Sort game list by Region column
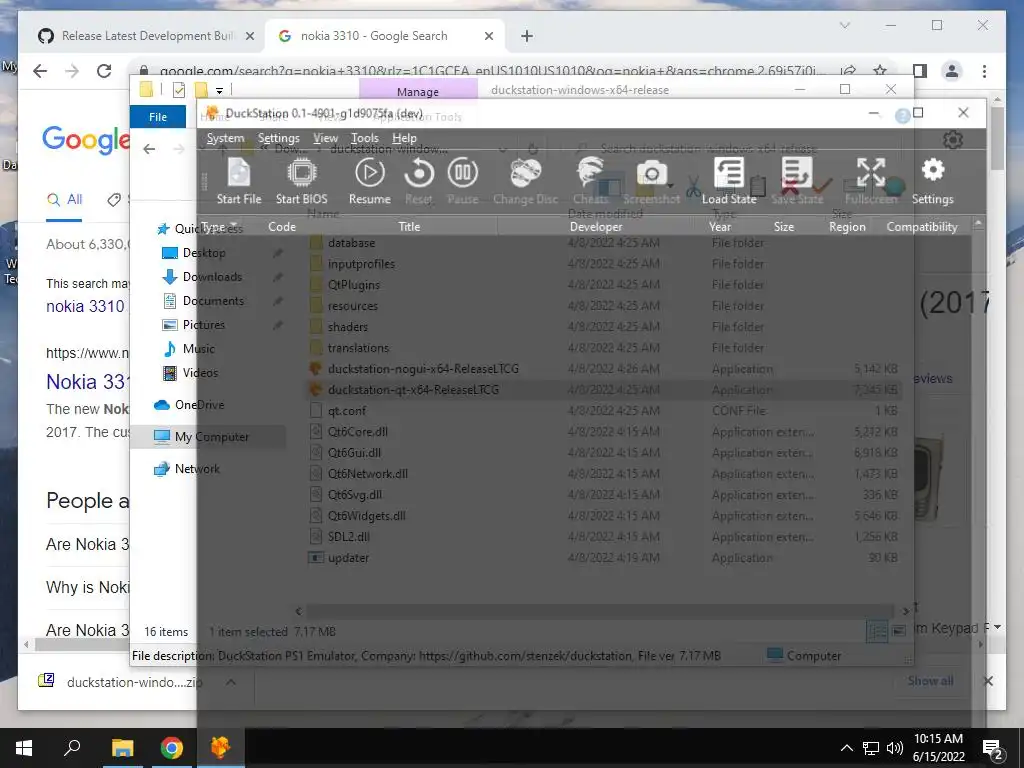This screenshot has width=1024, height=768. click(x=847, y=227)
